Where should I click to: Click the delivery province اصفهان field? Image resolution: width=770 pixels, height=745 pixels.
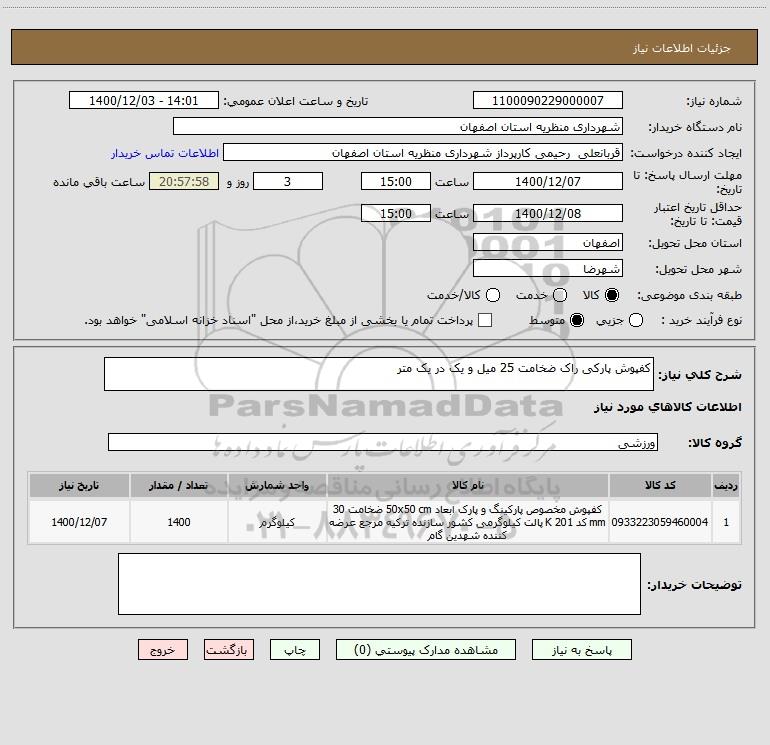(548, 243)
